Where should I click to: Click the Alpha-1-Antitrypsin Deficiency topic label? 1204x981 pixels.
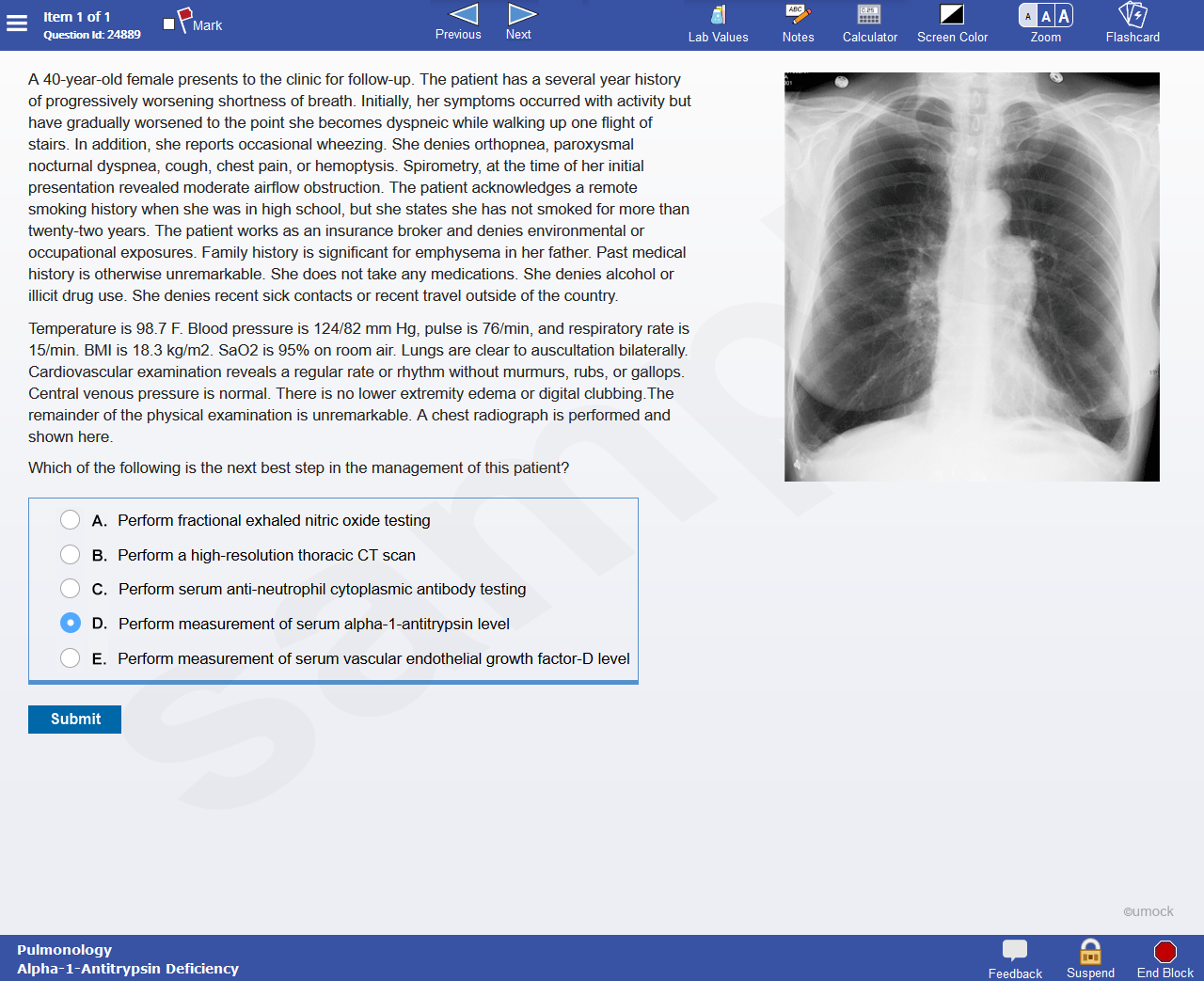(x=128, y=969)
